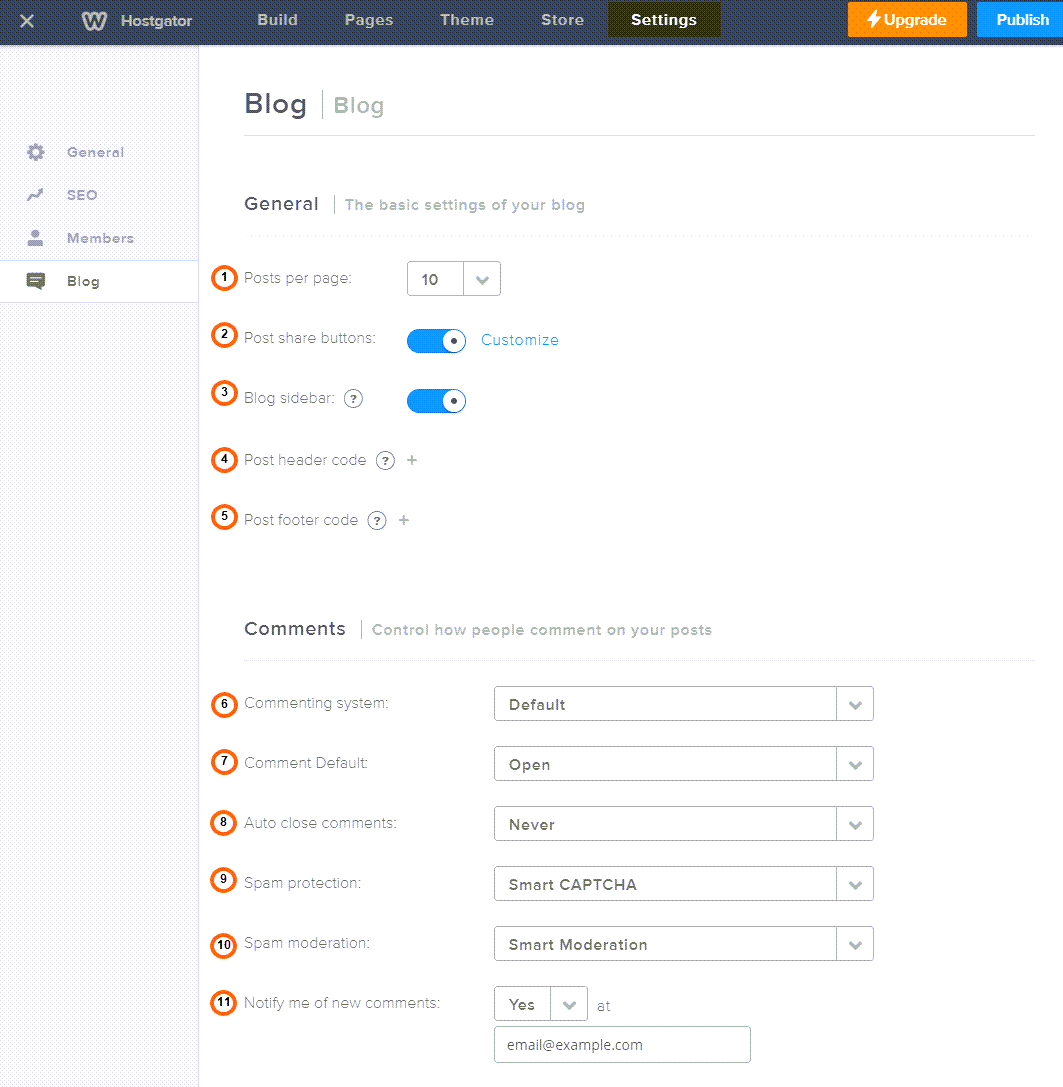
Task: Disable the Blog sidebar switch
Action: 436,401
